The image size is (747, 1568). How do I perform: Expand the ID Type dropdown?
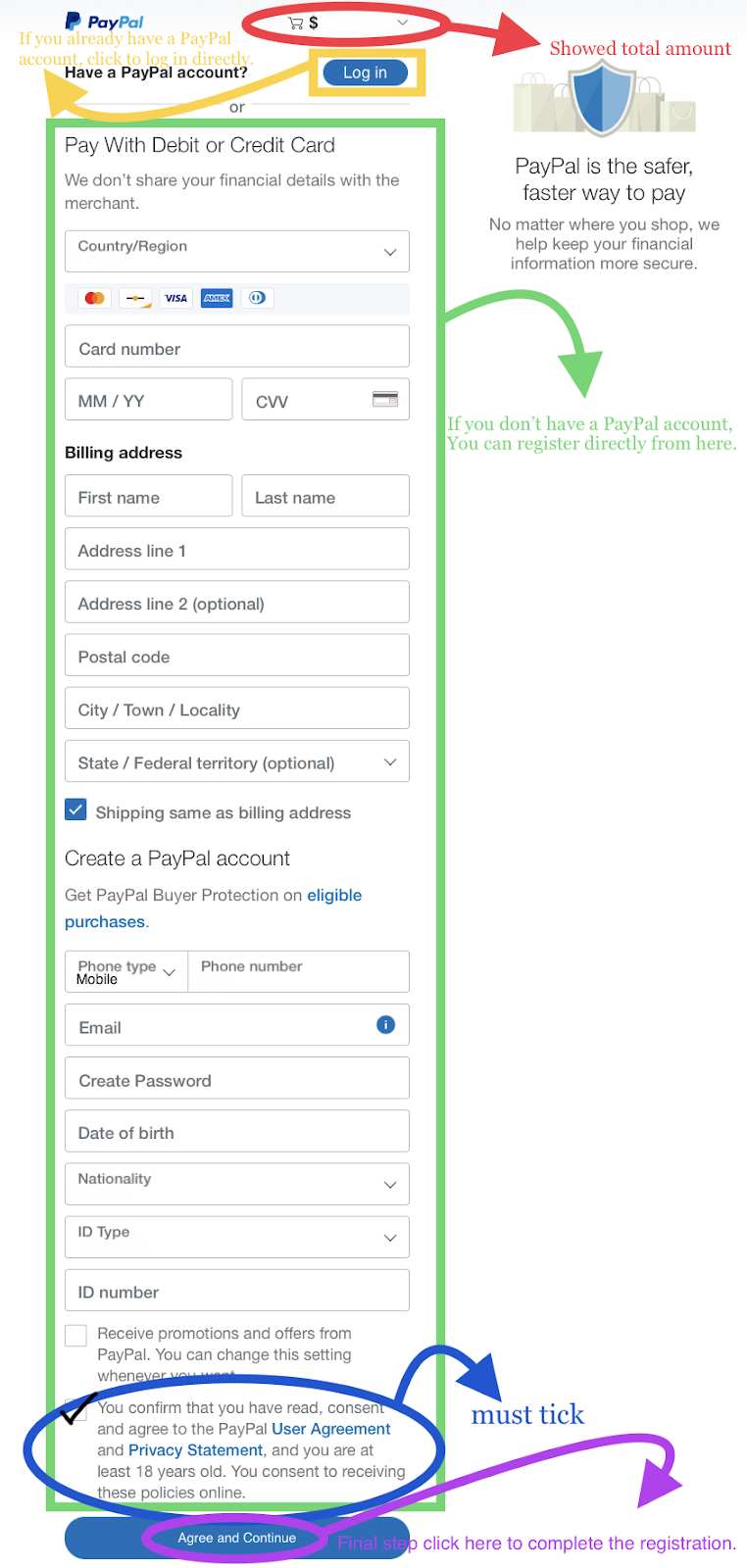point(237,1237)
